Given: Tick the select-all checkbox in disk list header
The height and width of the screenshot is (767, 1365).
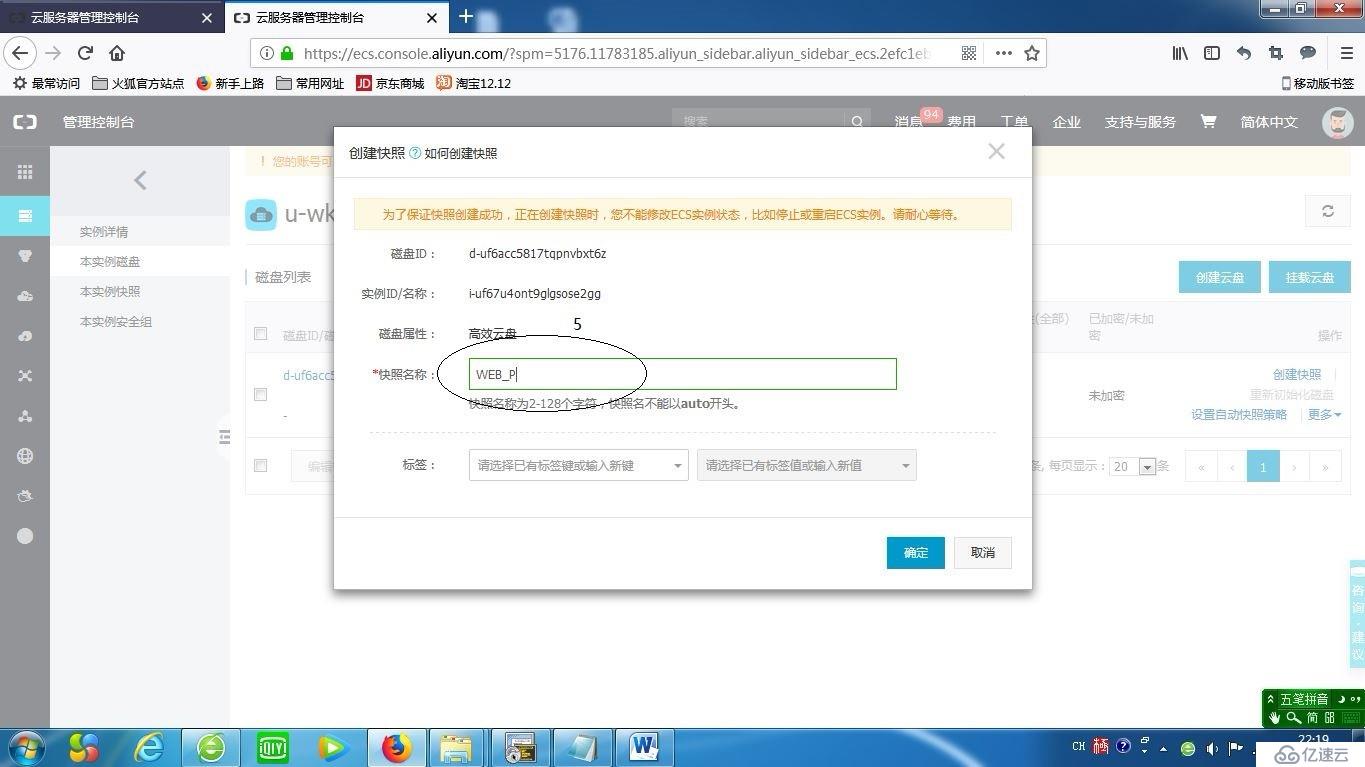Looking at the screenshot, I should click(261, 334).
